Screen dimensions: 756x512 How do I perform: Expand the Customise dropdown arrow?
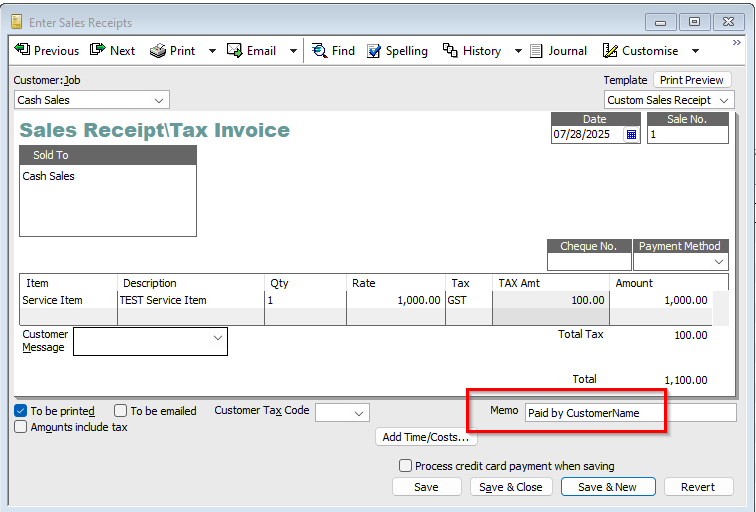coord(695,51)
